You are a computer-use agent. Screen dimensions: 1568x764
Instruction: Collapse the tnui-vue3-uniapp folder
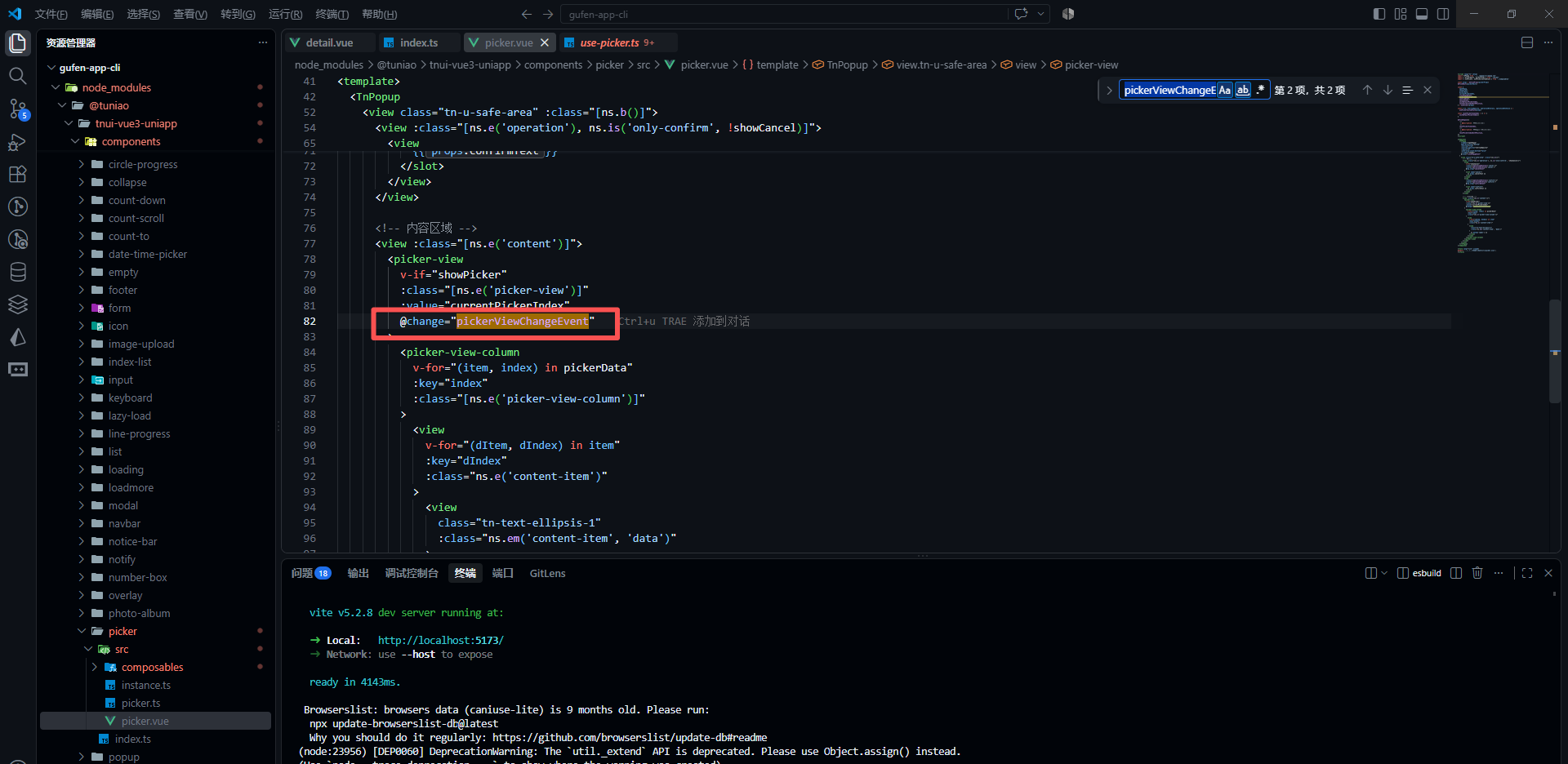coord(68,123)
